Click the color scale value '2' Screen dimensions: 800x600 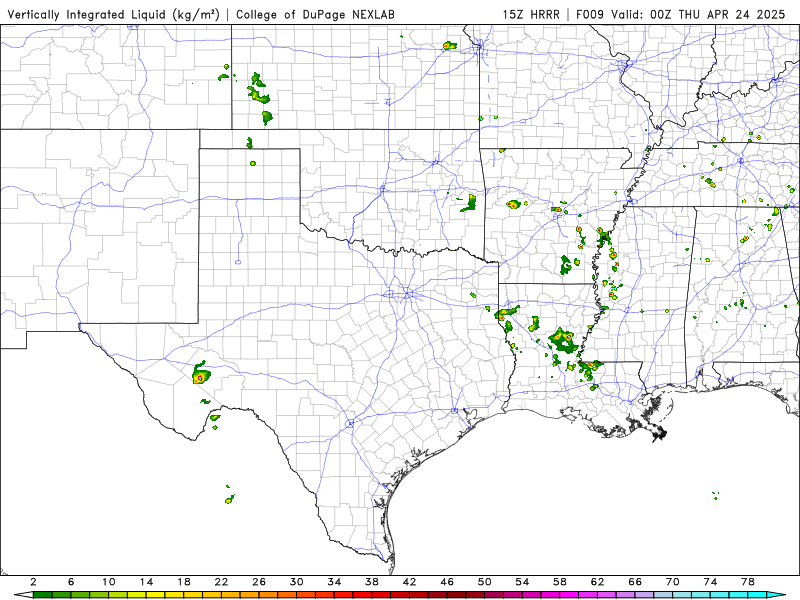click(34, 582)
